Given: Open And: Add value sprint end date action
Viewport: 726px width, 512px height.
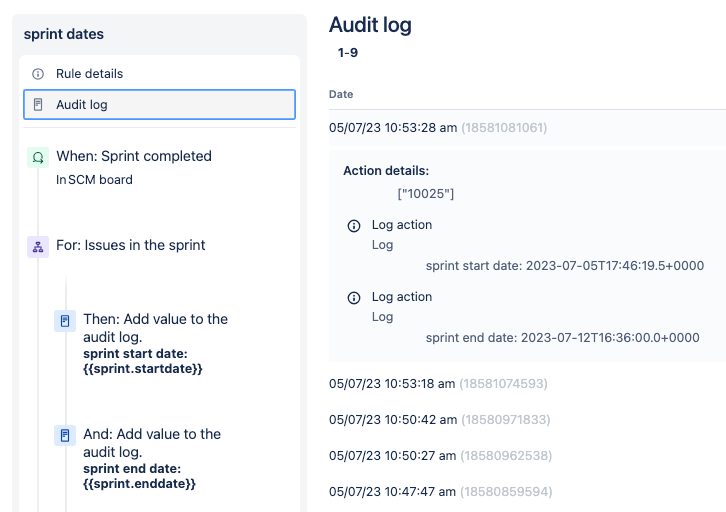Looking at the screenshot, I should [152, 458].
